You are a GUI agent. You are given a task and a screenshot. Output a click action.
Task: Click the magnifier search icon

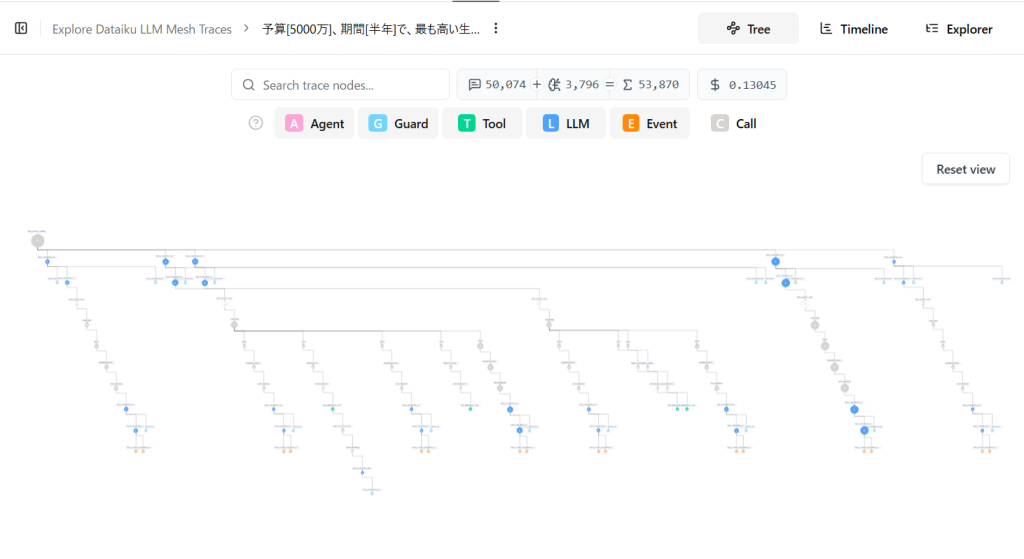(249, 85)
